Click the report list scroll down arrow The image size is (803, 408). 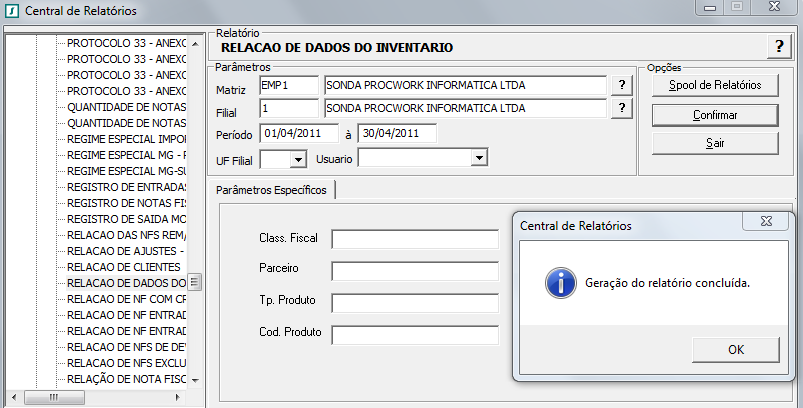click(x=195, y=380)
